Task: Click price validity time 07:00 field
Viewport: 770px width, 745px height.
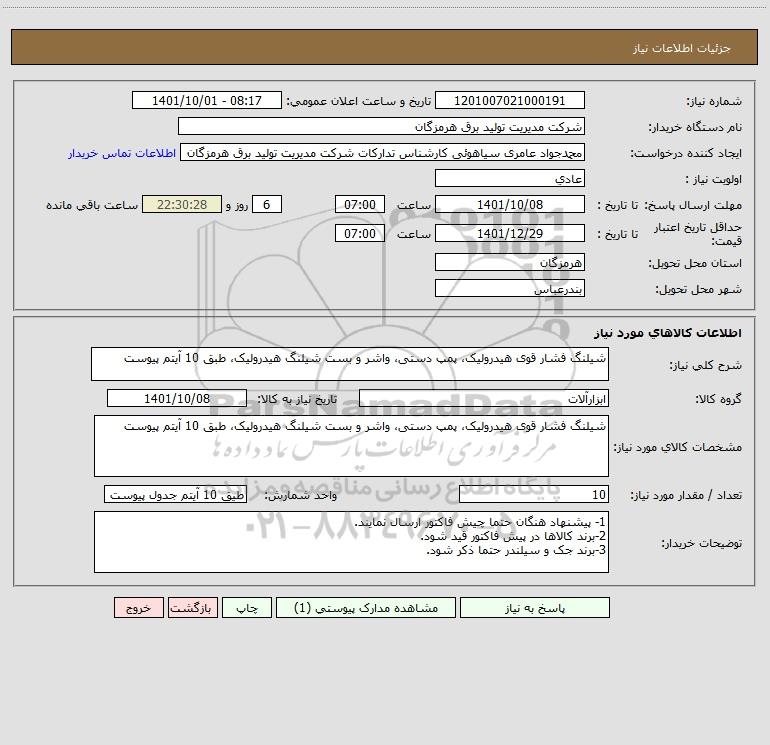Action: point(359,233)
